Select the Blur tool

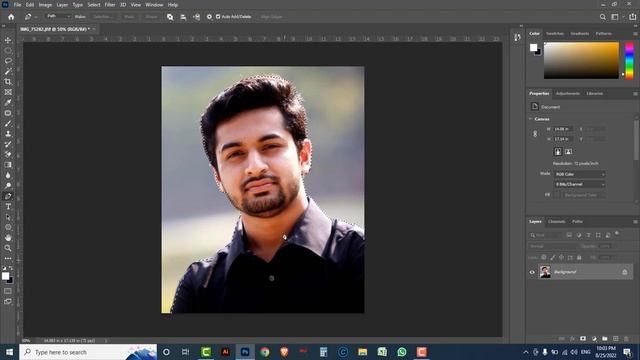8,175
